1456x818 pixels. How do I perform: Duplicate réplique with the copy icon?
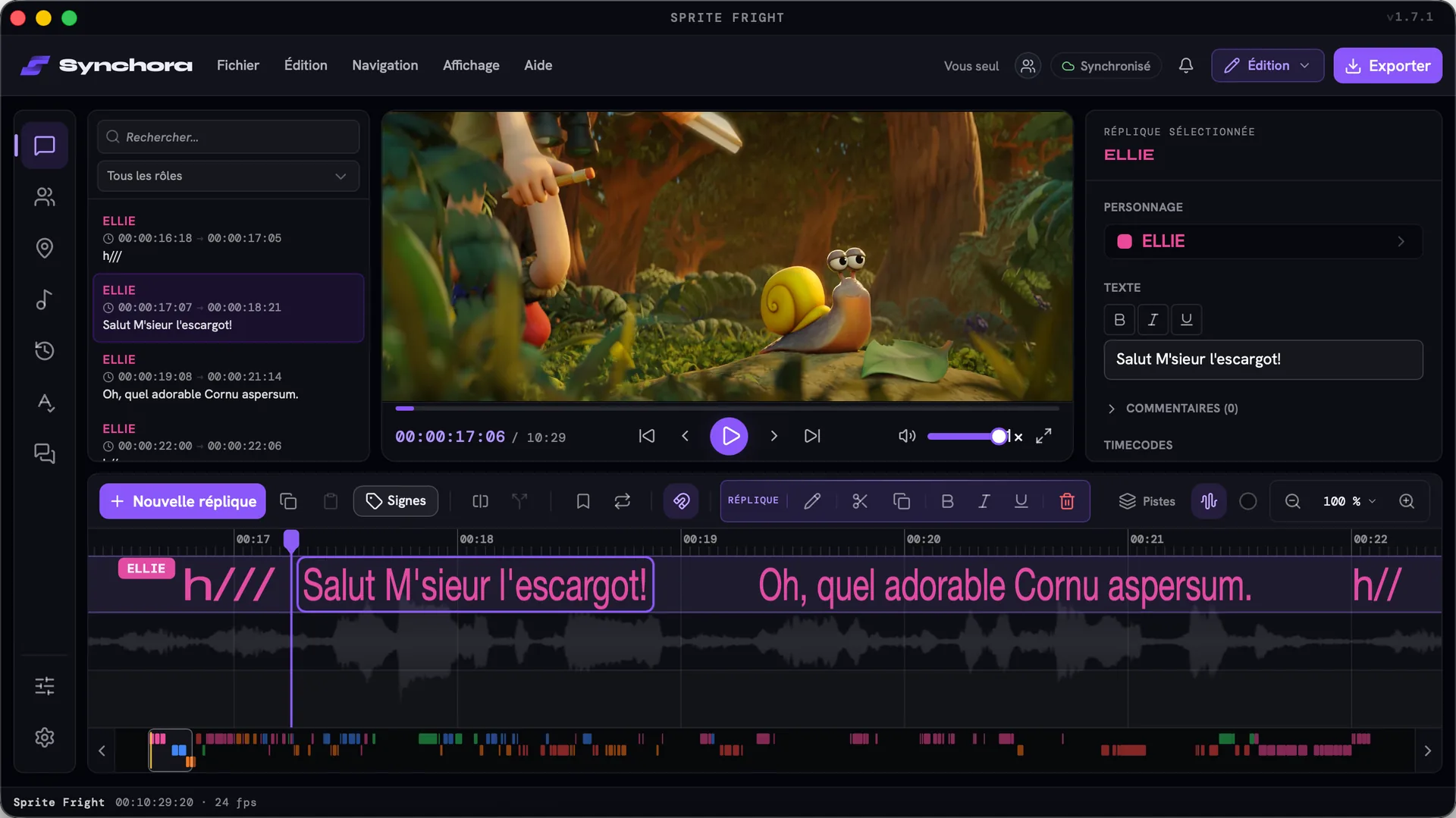(902, 501)
